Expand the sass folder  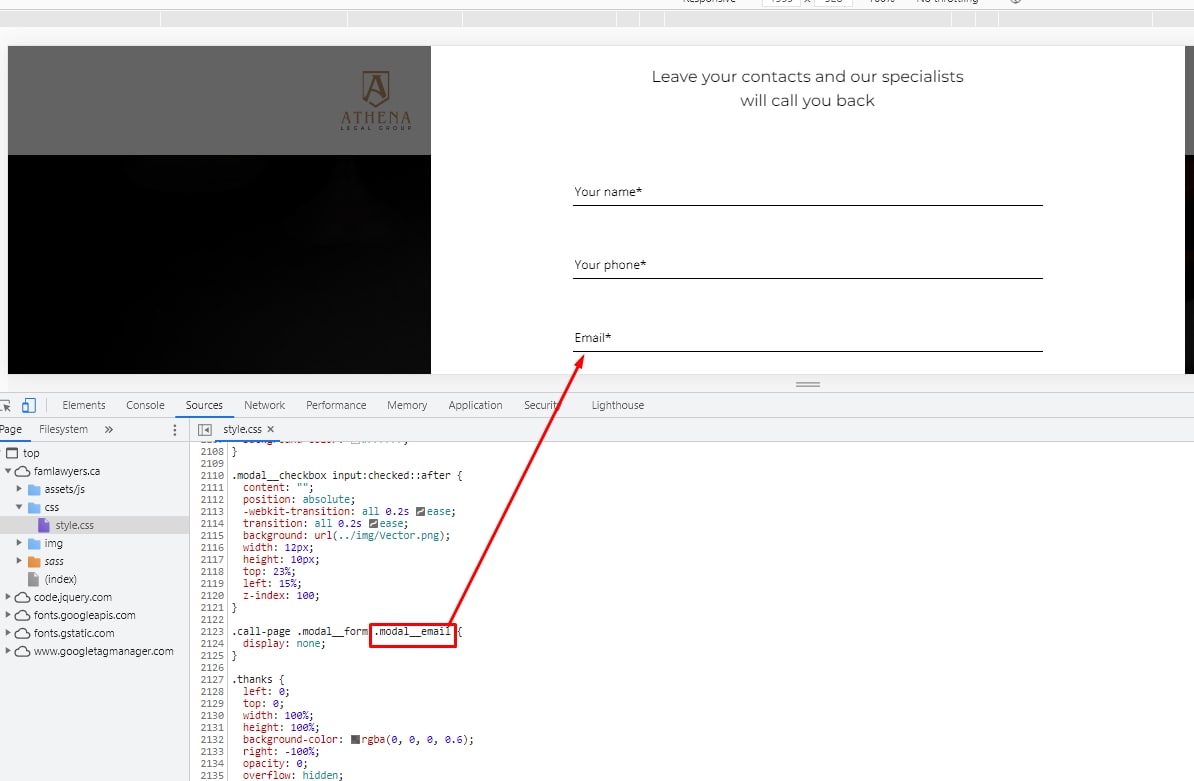(x=19, y=561)
